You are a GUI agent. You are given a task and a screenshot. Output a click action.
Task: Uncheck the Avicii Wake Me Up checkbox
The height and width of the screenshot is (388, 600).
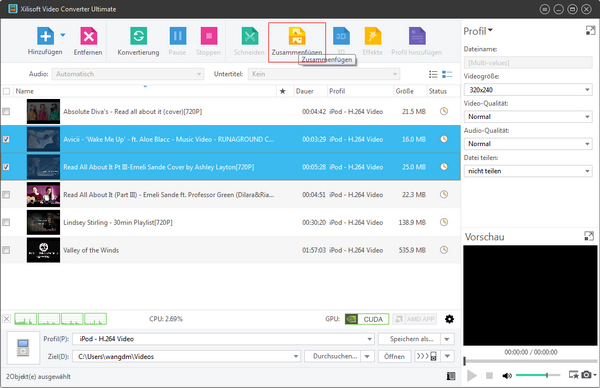click(x=6, y=139)
